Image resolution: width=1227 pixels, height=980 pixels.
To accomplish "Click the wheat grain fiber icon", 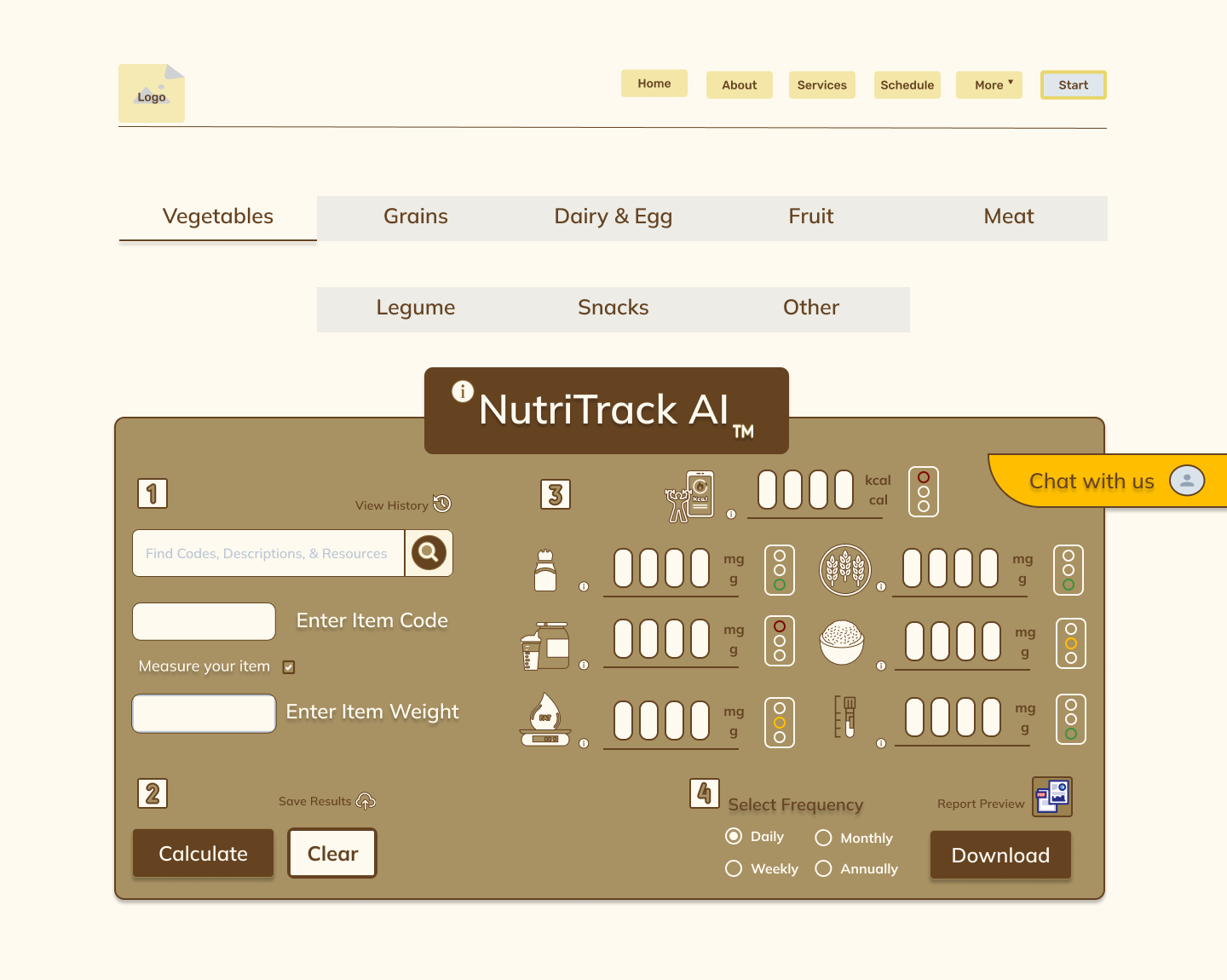I will coord(846,569).
